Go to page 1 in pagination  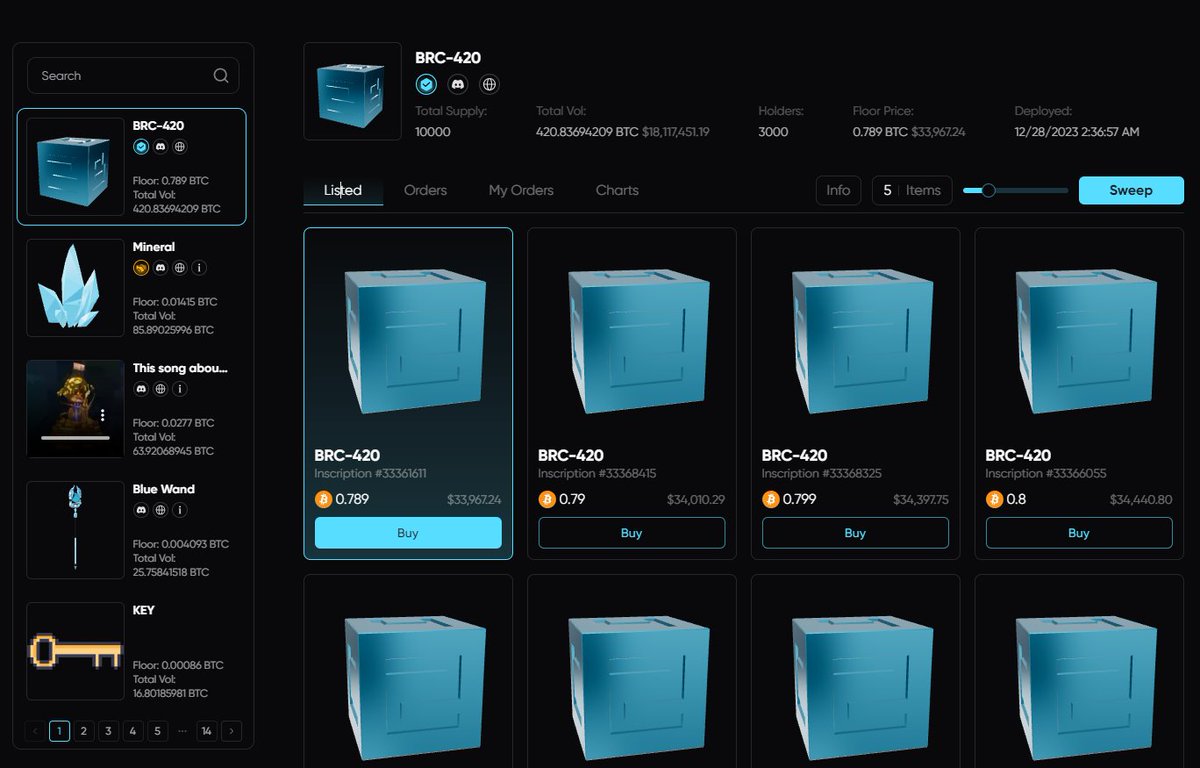click(59, 731)
